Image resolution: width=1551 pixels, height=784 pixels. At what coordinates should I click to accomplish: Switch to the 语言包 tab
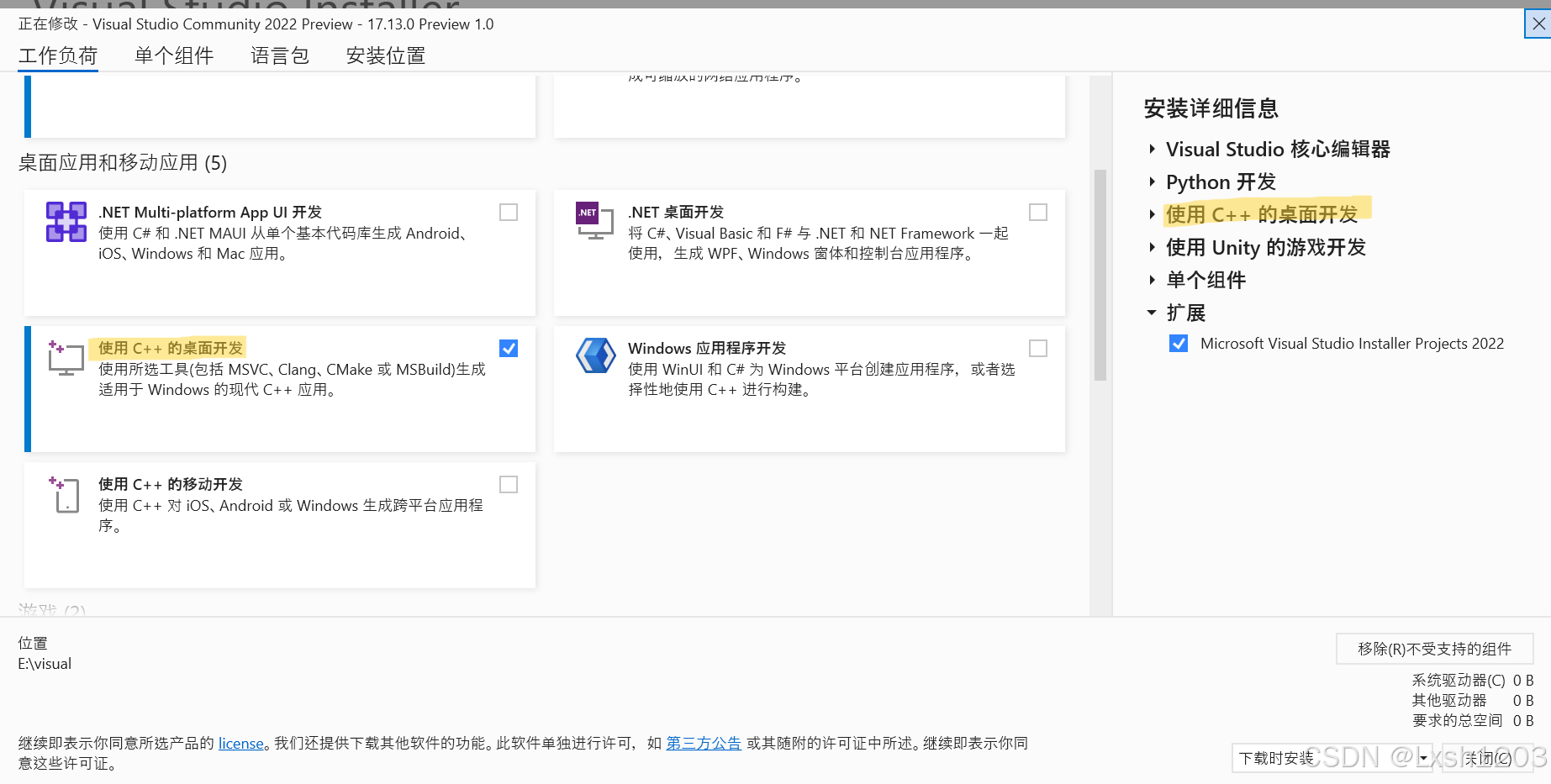[x=280, y=56]
